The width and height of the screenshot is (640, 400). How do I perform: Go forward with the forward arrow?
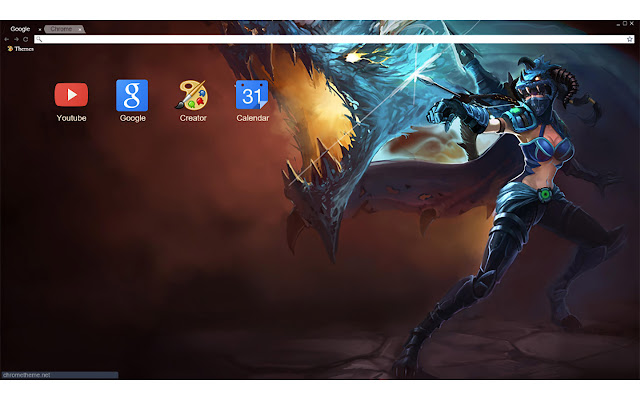click(x=16, y=39)
